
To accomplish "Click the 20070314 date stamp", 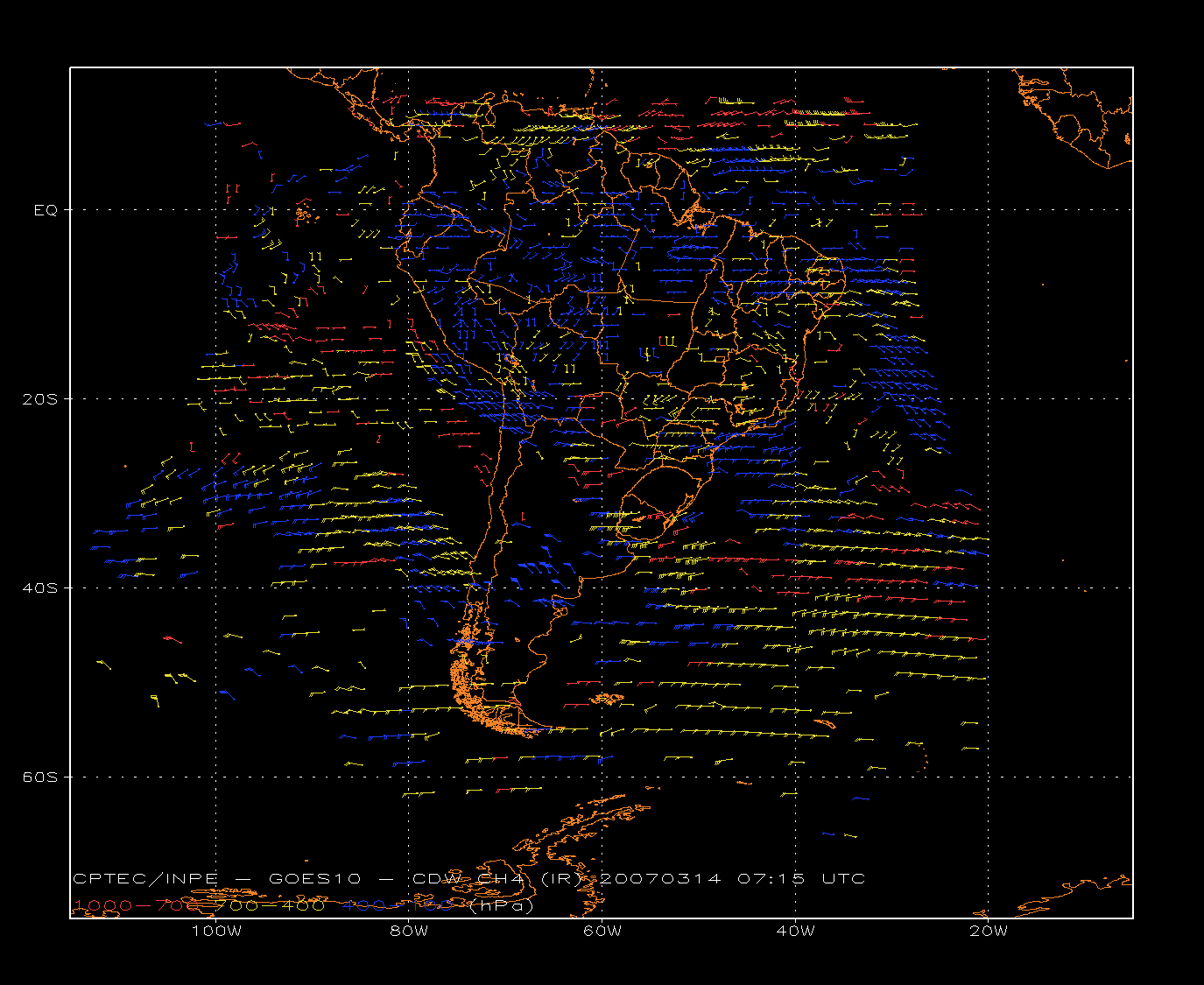I will (x=660, y=879).
